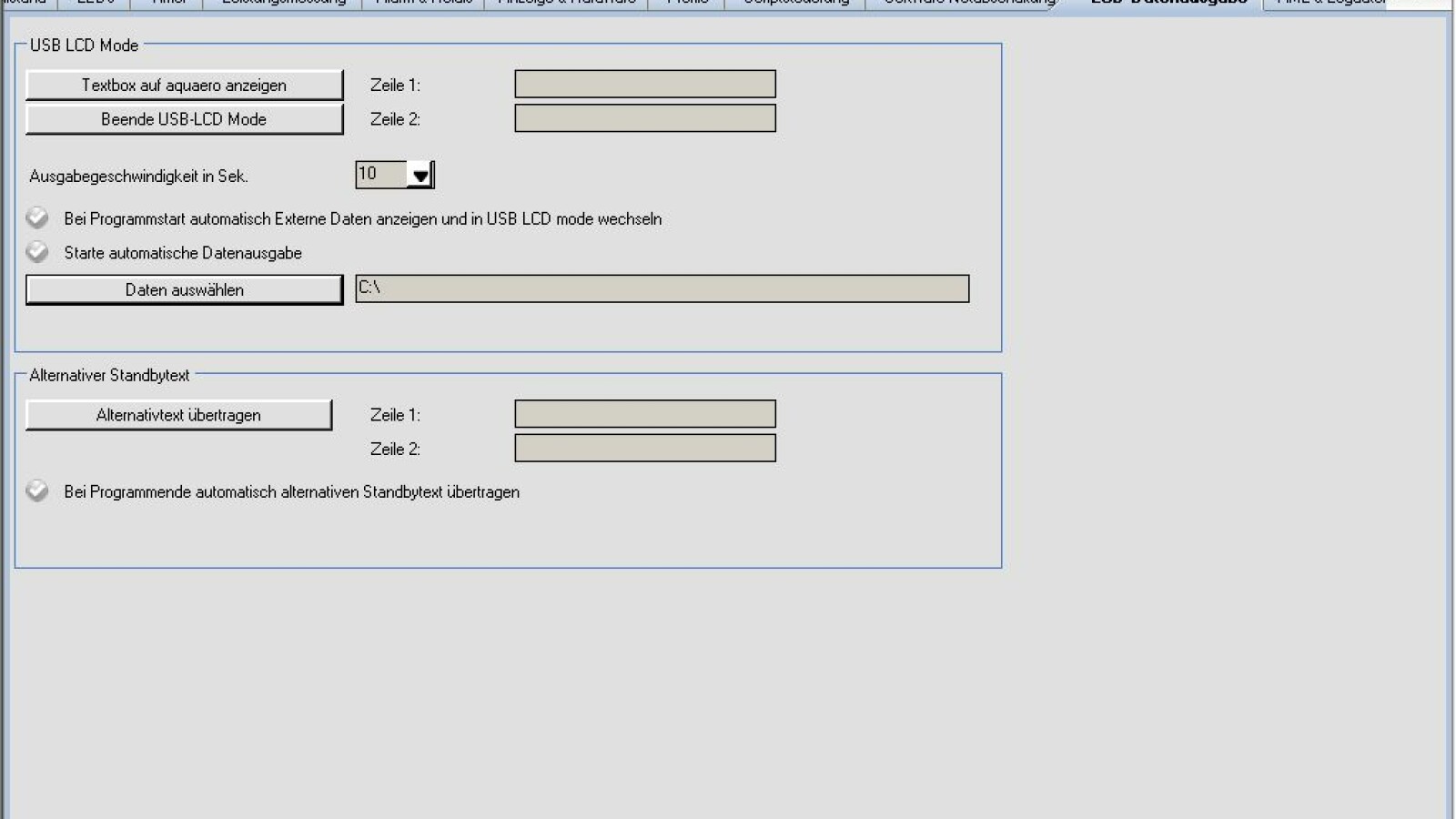1456x819 pixels.
Task: Open the Anzeige & Hardware tab
Action: [x=566, y=3]
